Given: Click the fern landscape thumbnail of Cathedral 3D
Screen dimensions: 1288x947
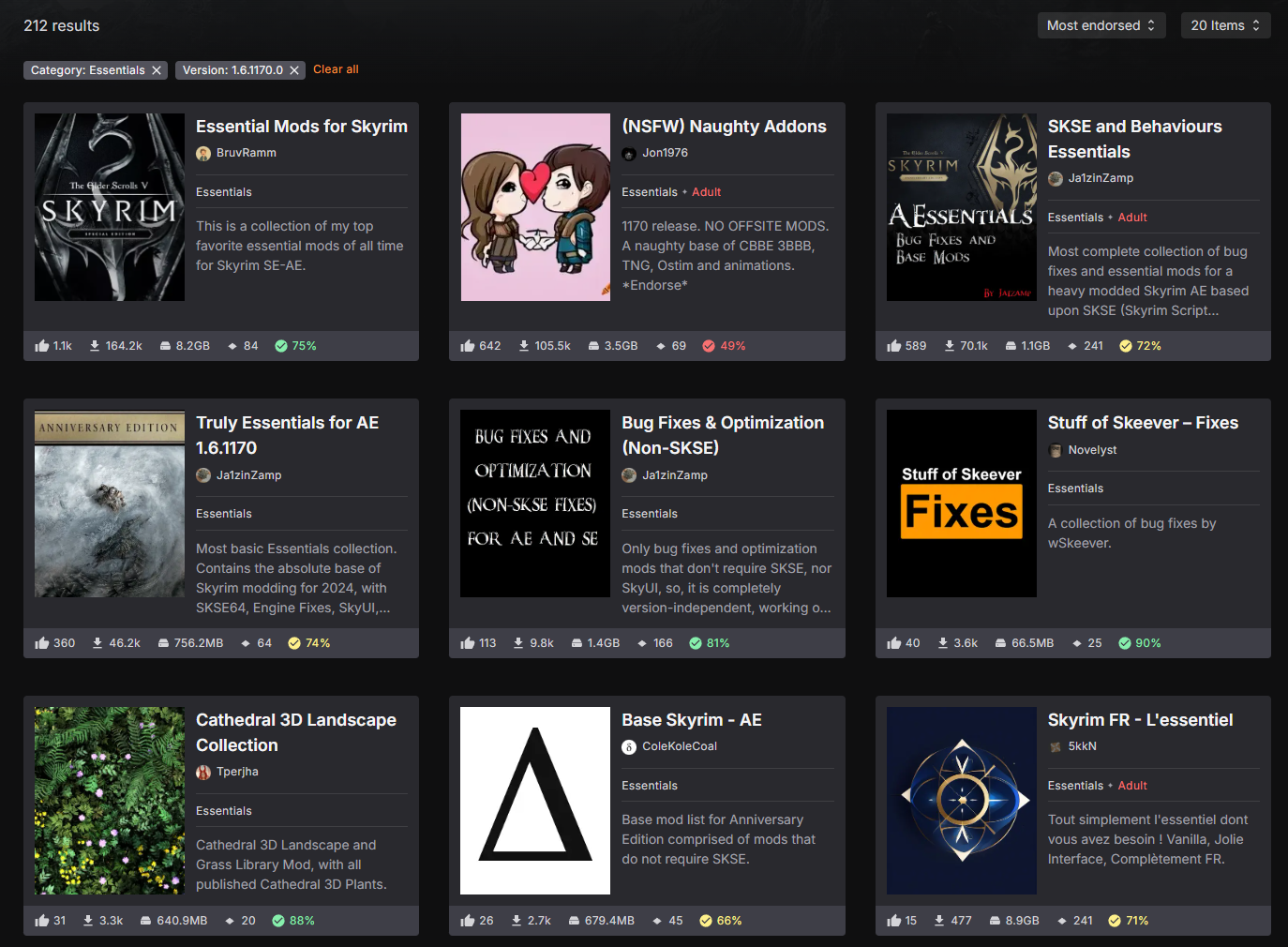Looking at the screenshot, I should (110, 801).
